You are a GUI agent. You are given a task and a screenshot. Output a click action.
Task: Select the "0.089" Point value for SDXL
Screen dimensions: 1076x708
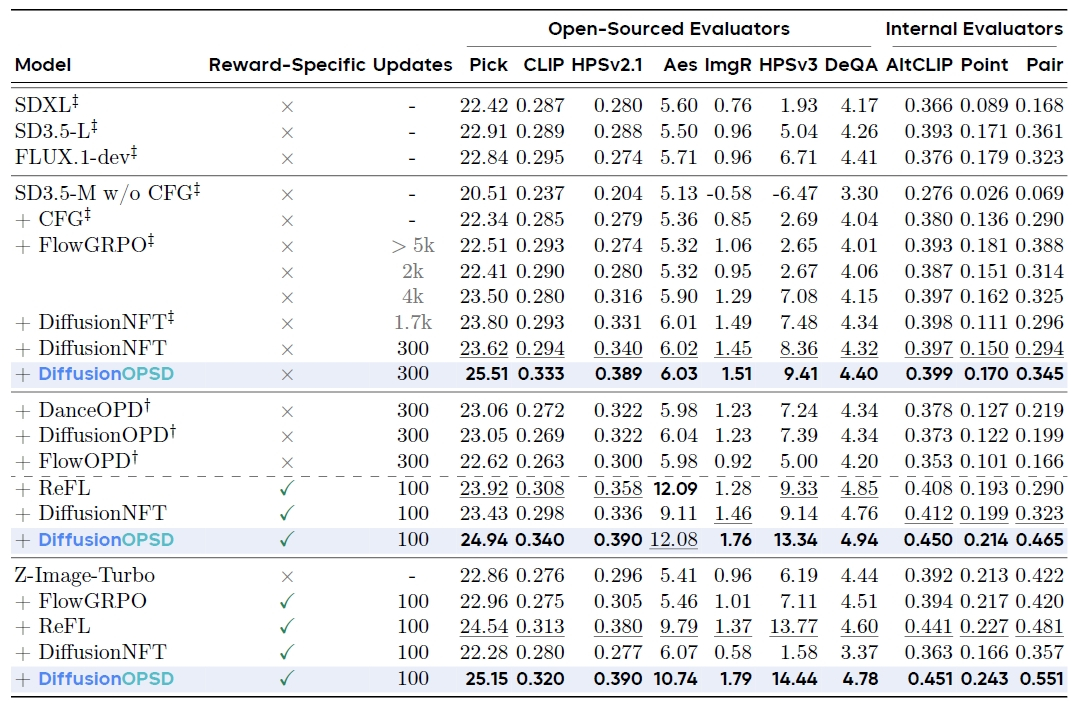coord(984,105)
